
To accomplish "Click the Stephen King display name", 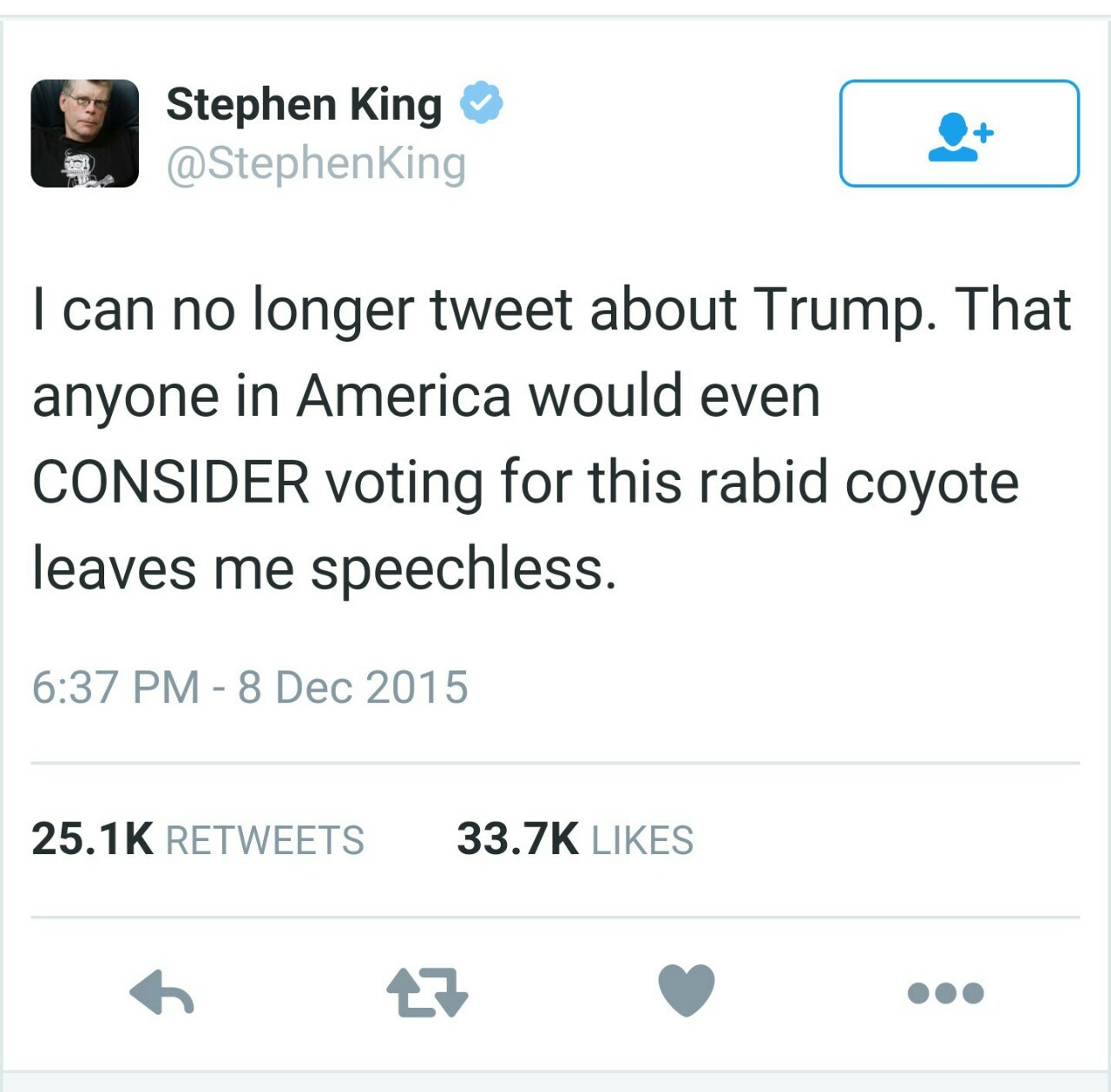I will click(304, 104).
